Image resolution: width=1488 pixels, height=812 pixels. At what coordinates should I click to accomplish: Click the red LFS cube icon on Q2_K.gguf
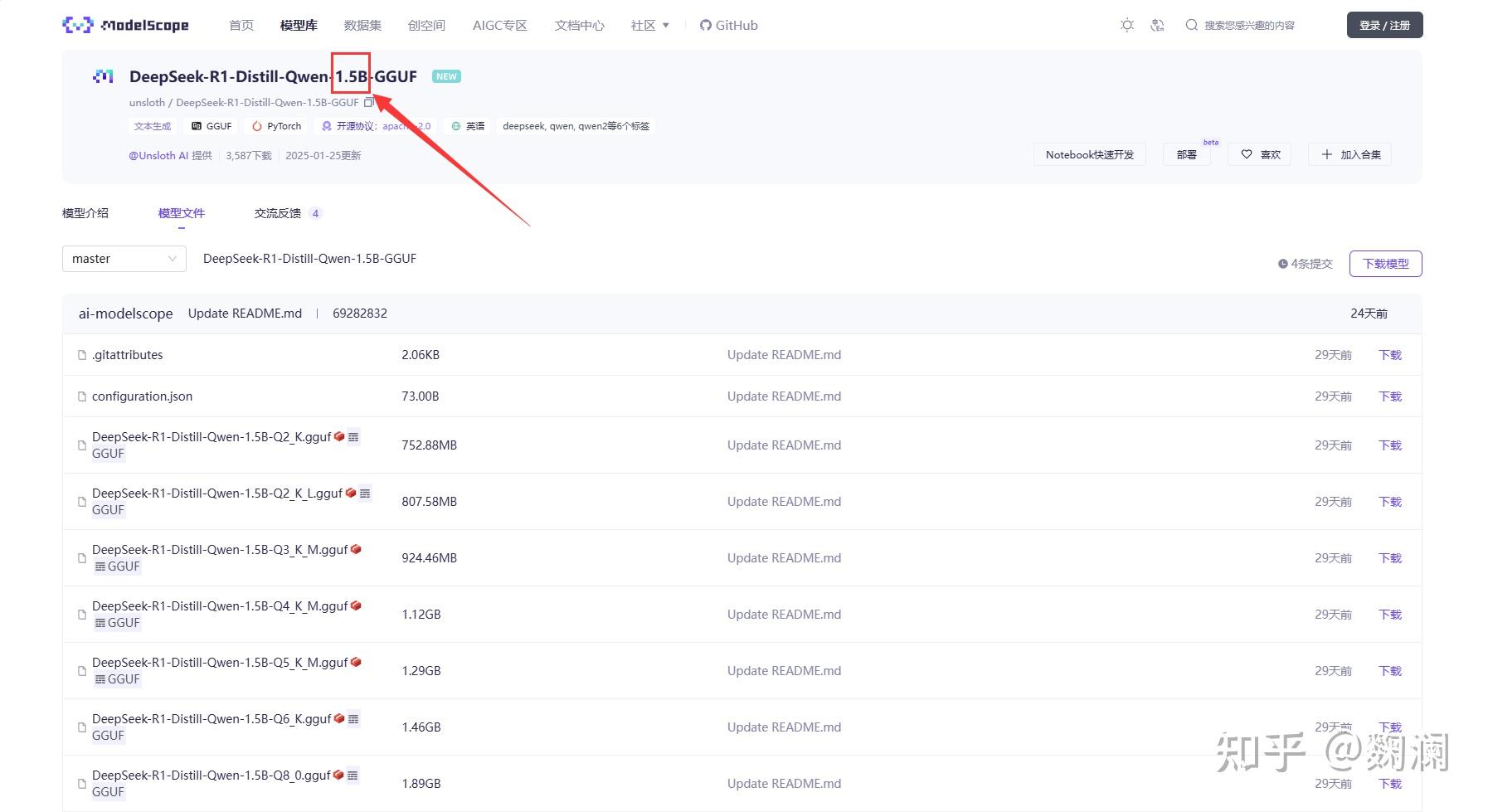click(x=339, y=436)
